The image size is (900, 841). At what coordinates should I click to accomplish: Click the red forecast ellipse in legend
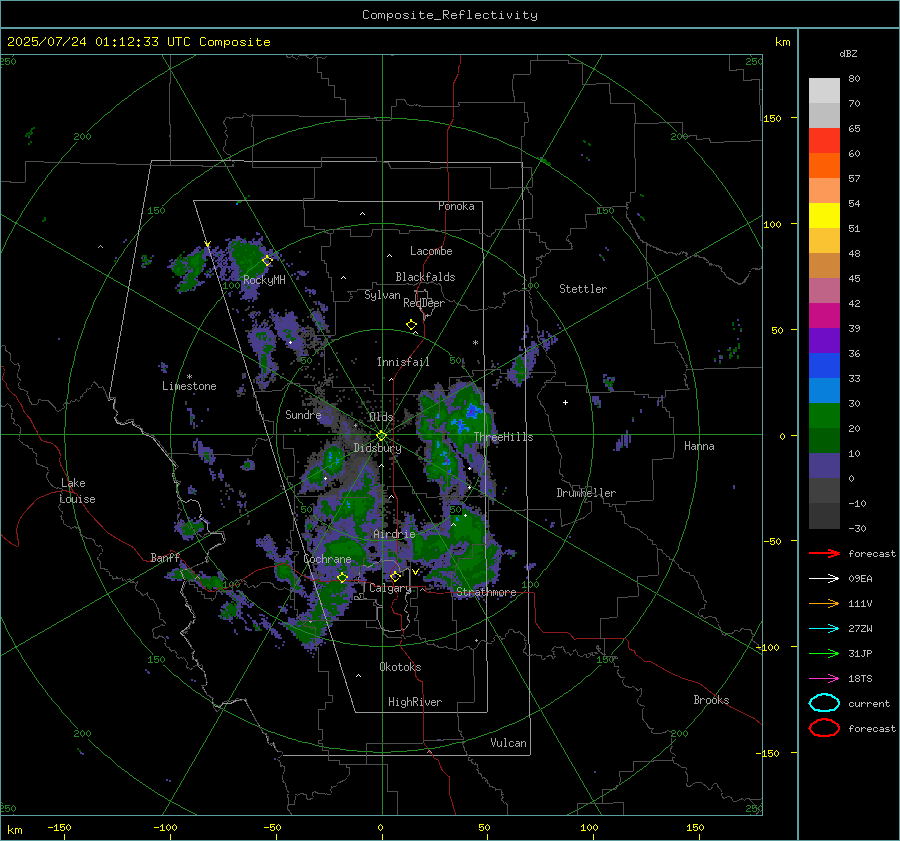point(824,728)
